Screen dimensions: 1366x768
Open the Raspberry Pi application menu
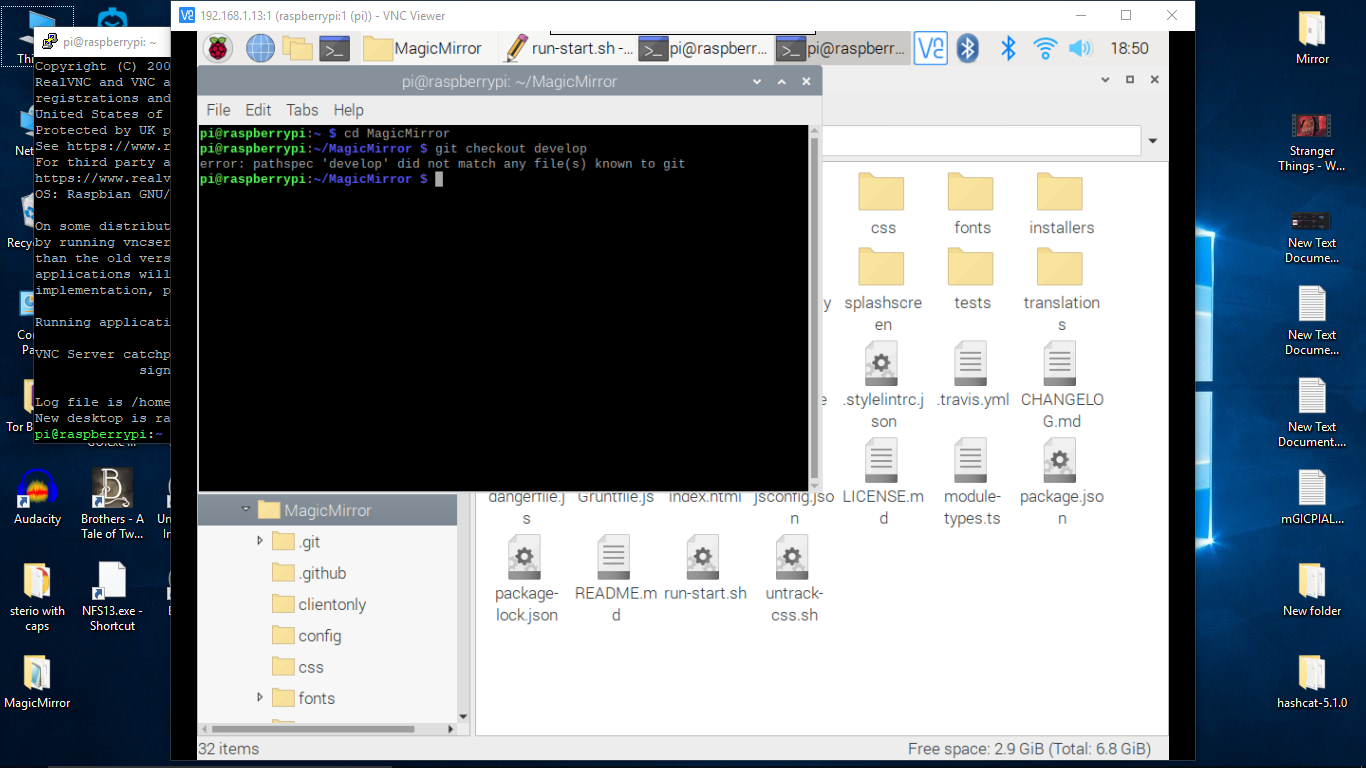pos(220,47)
